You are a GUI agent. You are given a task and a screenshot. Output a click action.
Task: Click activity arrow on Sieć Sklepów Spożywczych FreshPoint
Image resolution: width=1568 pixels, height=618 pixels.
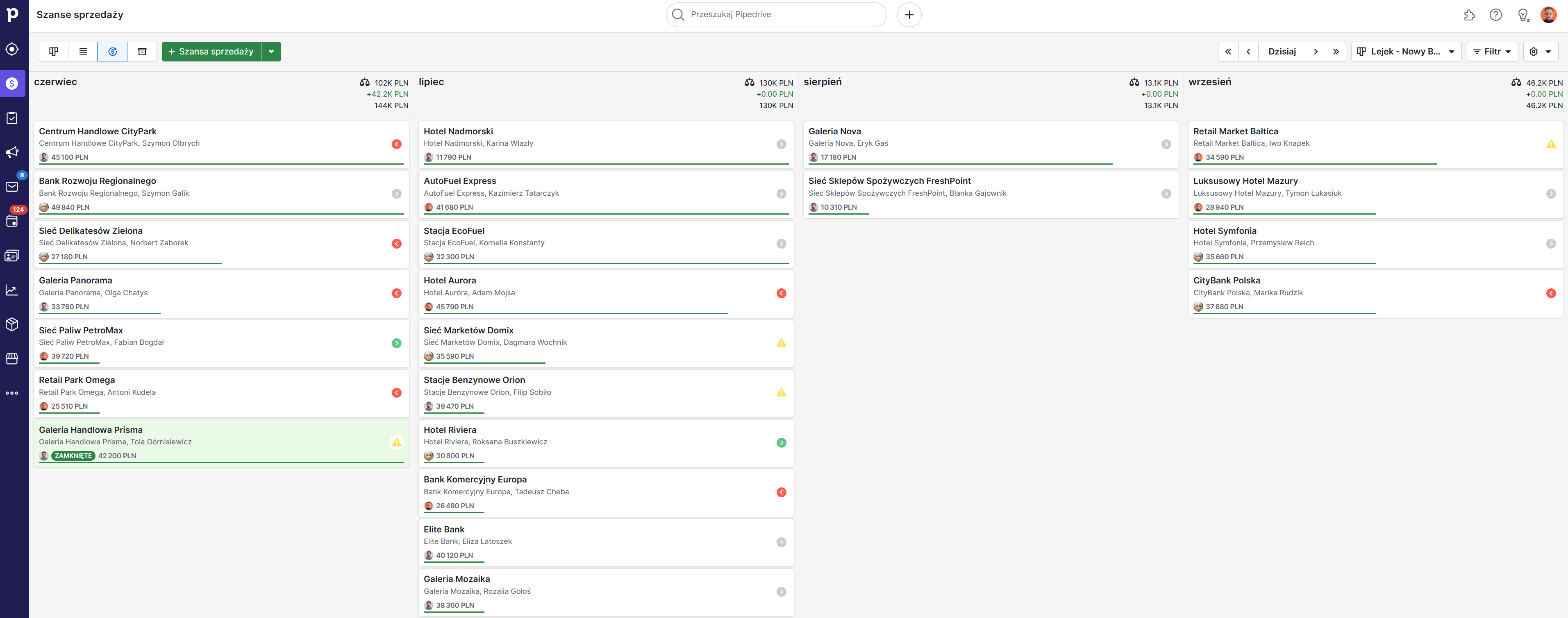[x=1166, y=194]
